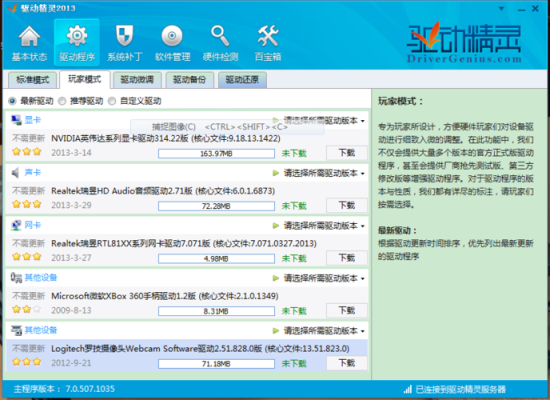Select the NVIDIA 314.22 driver name text

pos(166,138)
